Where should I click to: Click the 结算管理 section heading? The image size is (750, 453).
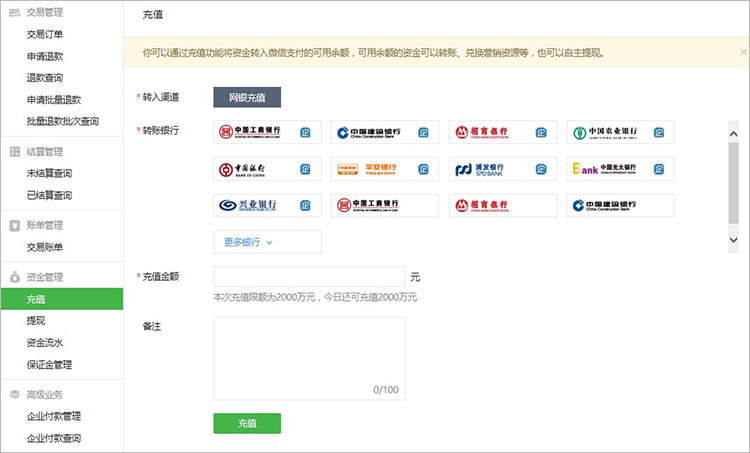coord(45,152)
